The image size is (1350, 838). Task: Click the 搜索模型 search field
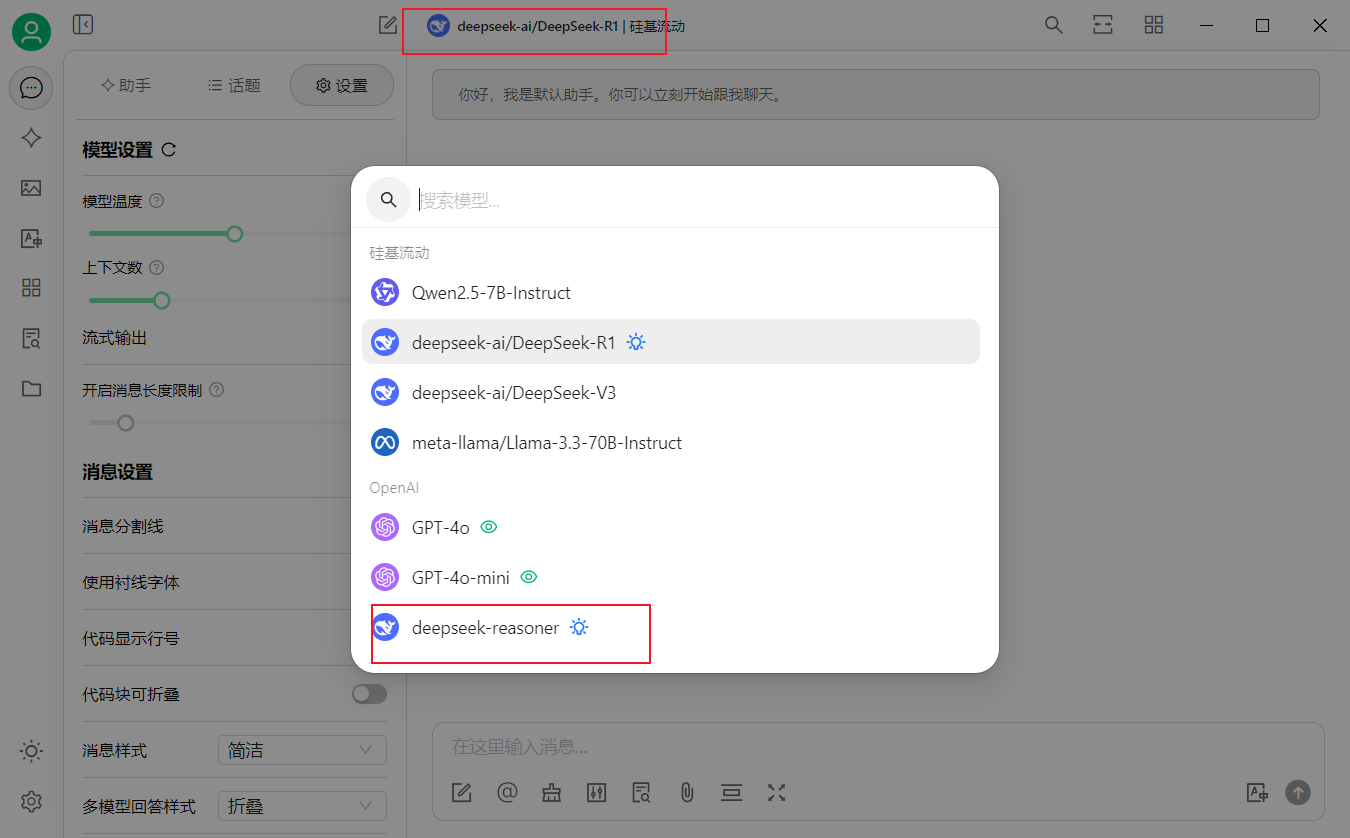(x=700, y=200)
